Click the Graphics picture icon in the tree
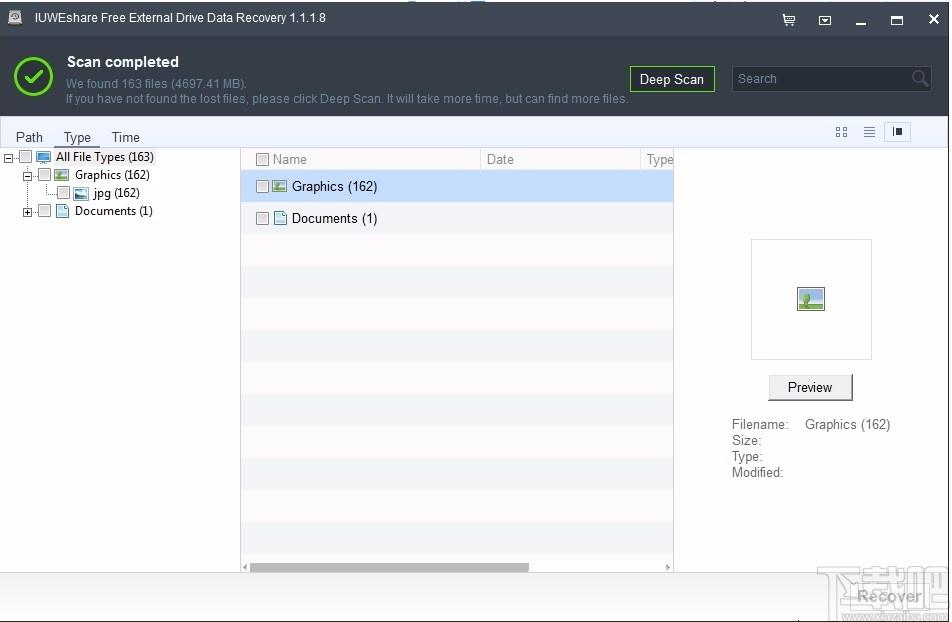Viewport: 952px width, 622px height. pyautogui.click(x=61, y=175)
